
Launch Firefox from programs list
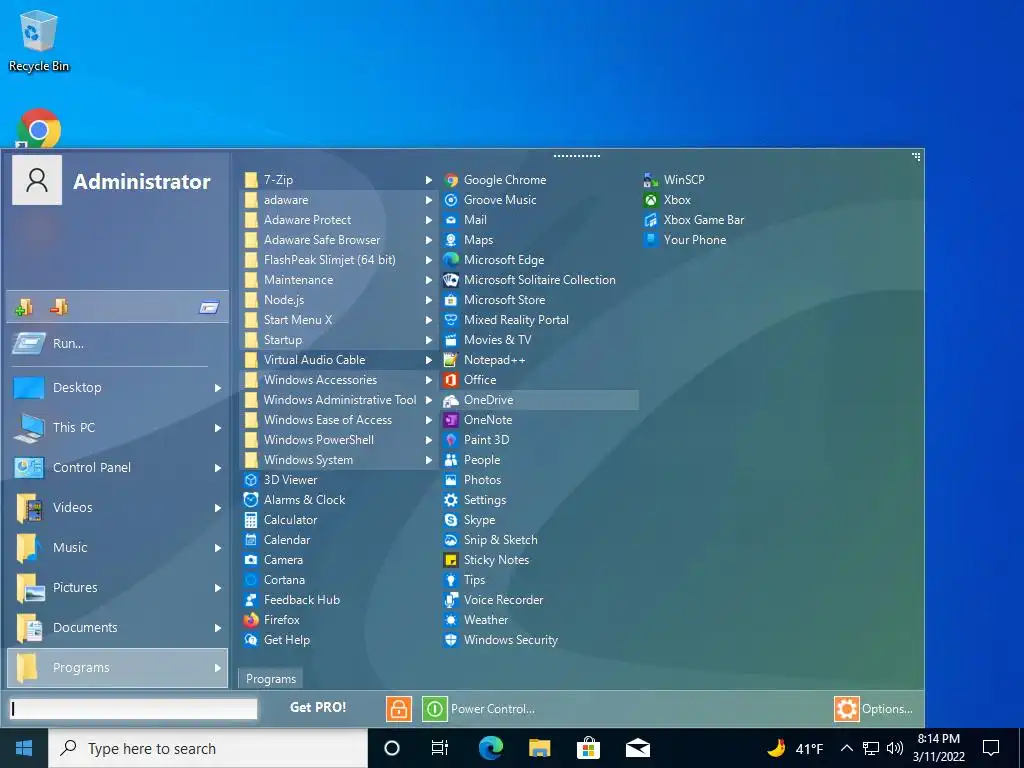(271, 620)
